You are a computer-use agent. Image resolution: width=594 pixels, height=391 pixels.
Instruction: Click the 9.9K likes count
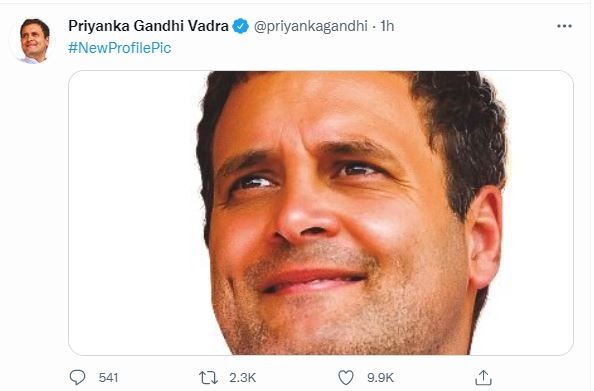pyautogui.click(x=380, y=378)
